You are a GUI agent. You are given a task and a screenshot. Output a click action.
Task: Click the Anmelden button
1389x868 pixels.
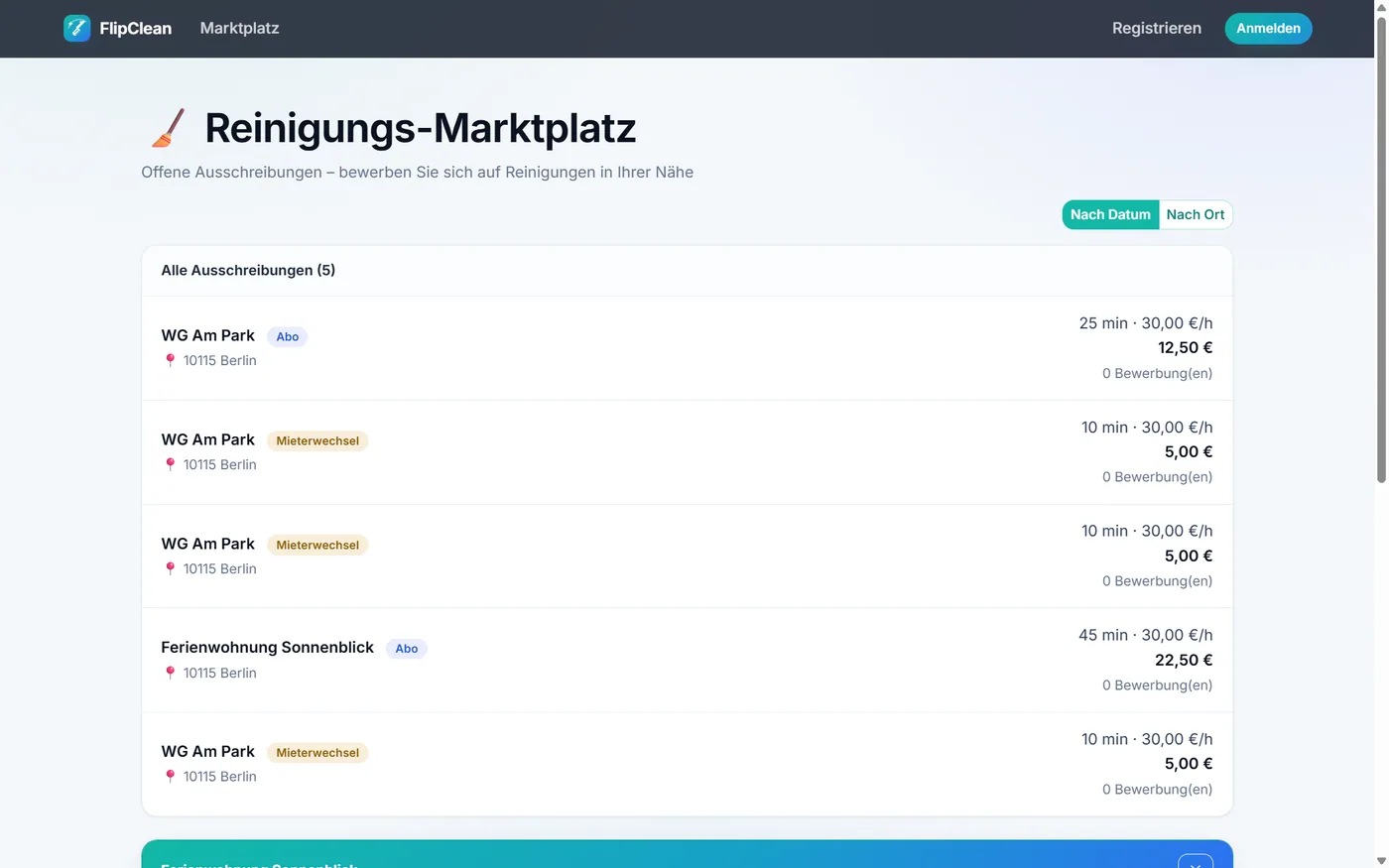point(1268,29)
